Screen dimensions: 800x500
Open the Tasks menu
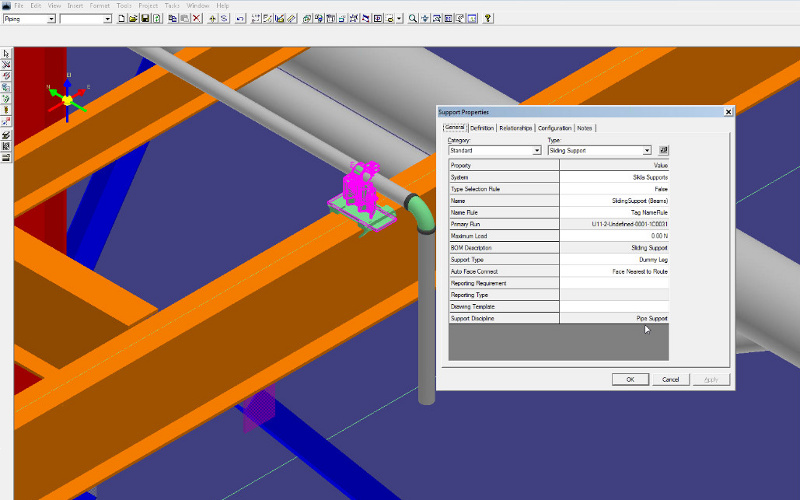coord(172,6)
